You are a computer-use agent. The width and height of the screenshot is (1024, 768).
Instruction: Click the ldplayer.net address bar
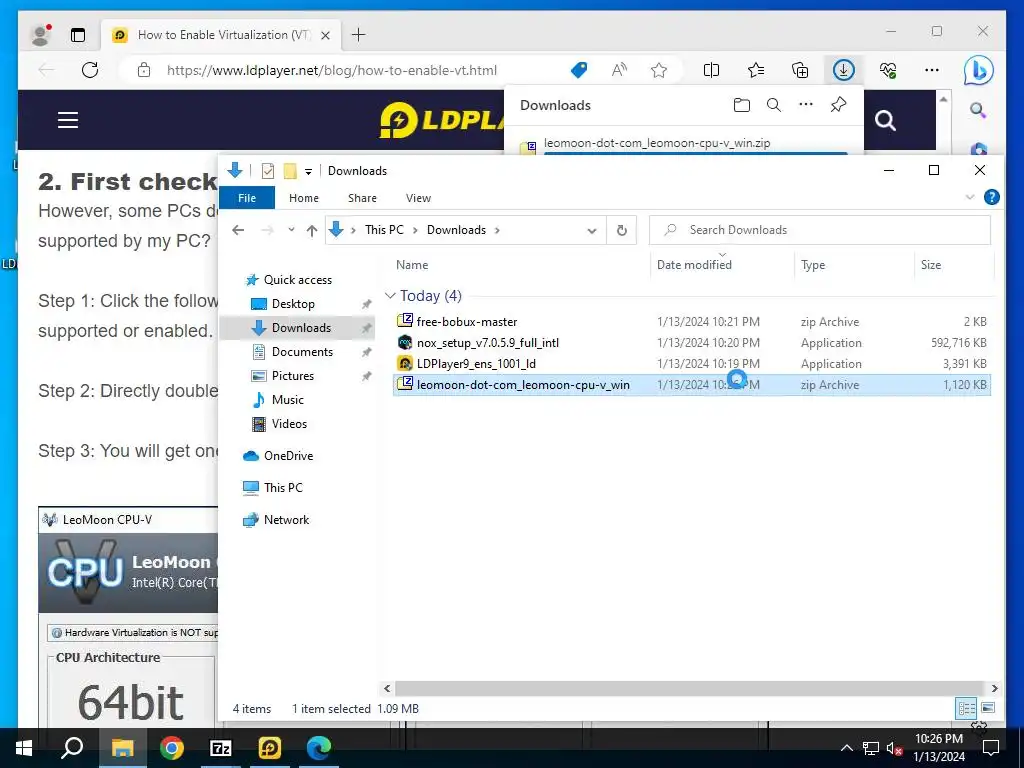[x=332, y=70]
